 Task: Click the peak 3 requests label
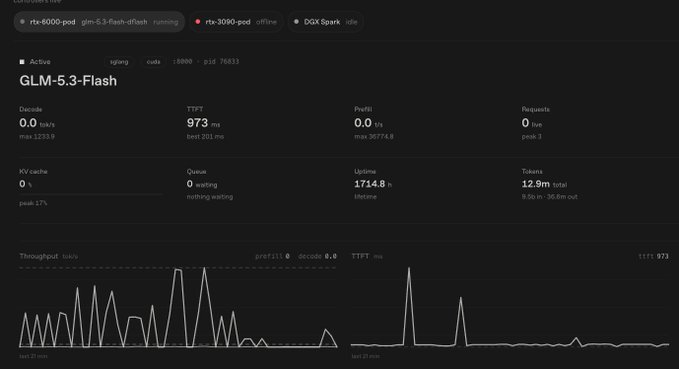click(x=531, y=136)
